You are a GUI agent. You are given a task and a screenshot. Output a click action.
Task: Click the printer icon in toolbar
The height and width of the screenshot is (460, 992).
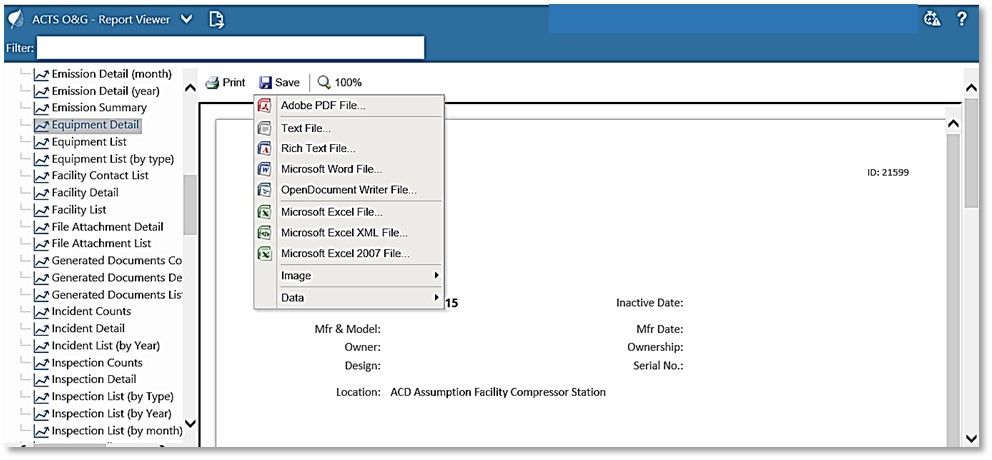(x=212, y=82)
